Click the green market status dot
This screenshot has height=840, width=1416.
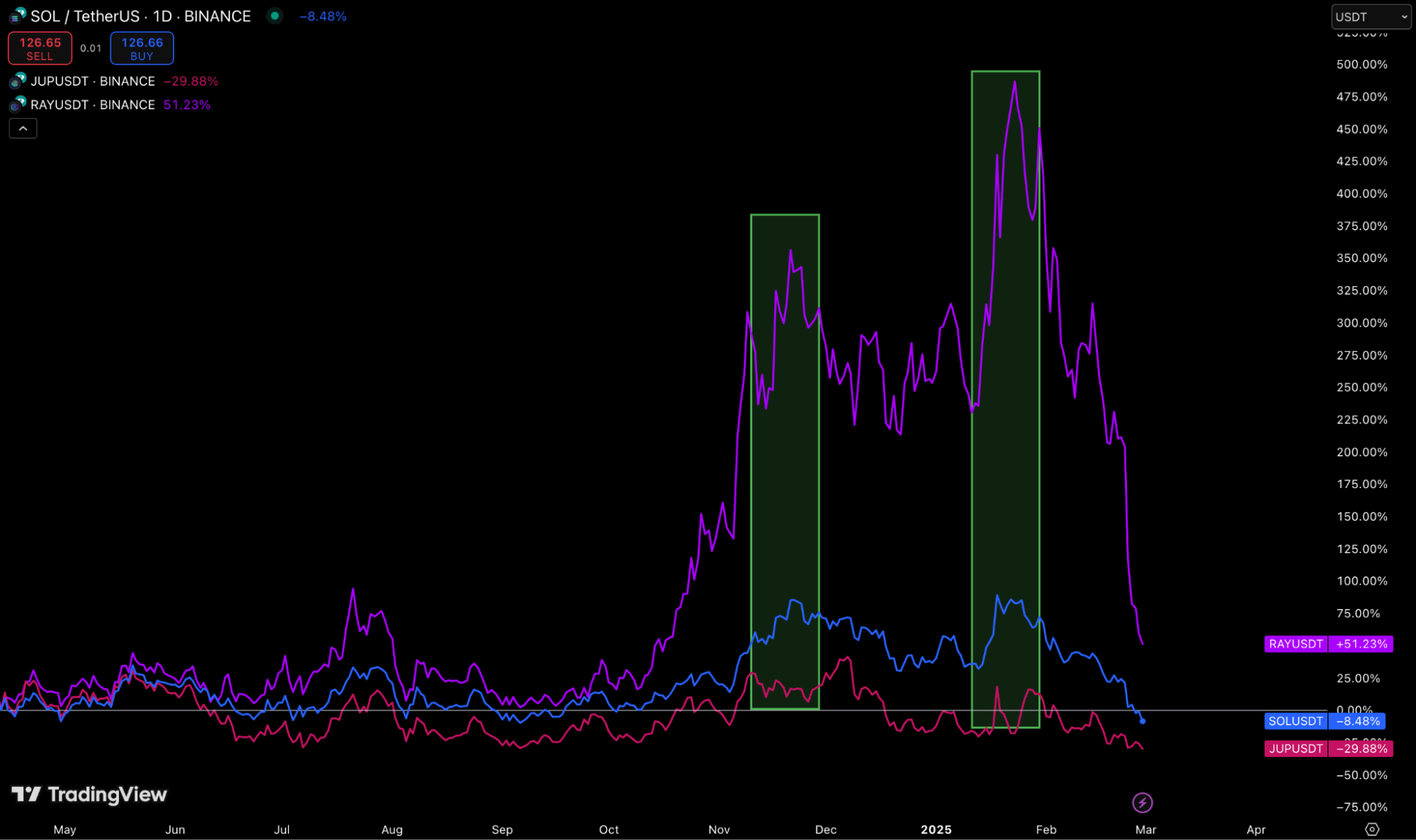tap(275, 16)
